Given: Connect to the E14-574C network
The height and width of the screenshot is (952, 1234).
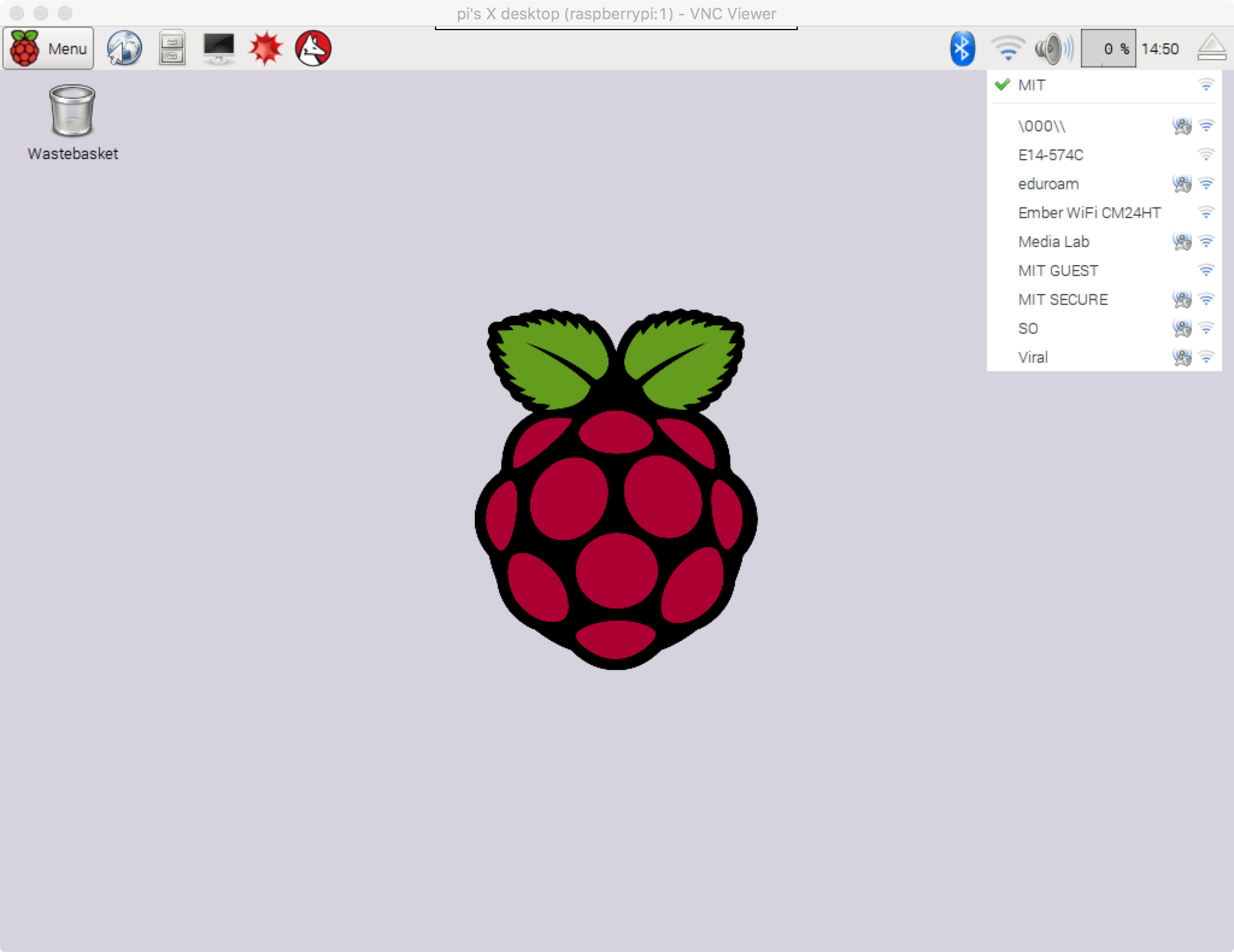Looking at the screenshot, I should 1104,155.
